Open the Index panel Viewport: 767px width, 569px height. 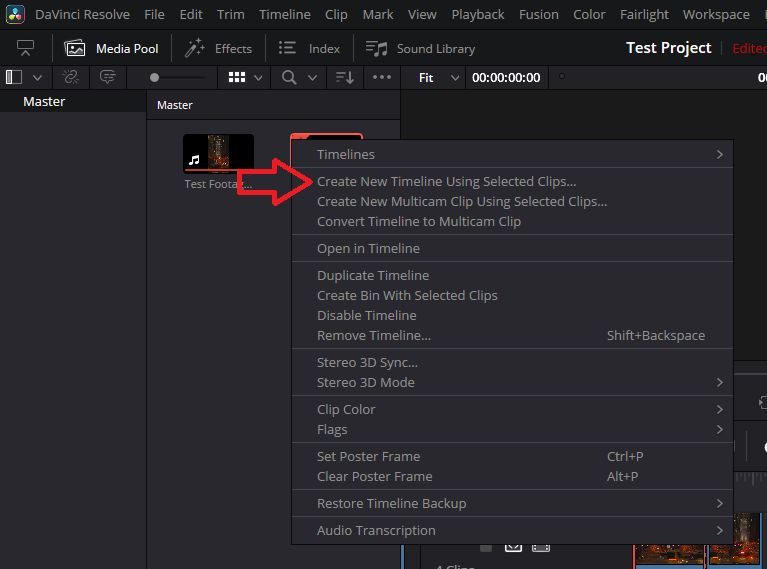pos(309,48)
